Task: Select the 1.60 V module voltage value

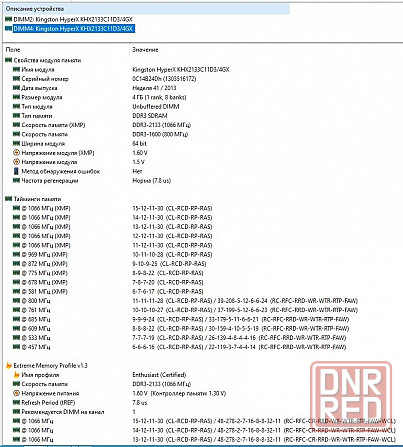Action: click(140, 153)
